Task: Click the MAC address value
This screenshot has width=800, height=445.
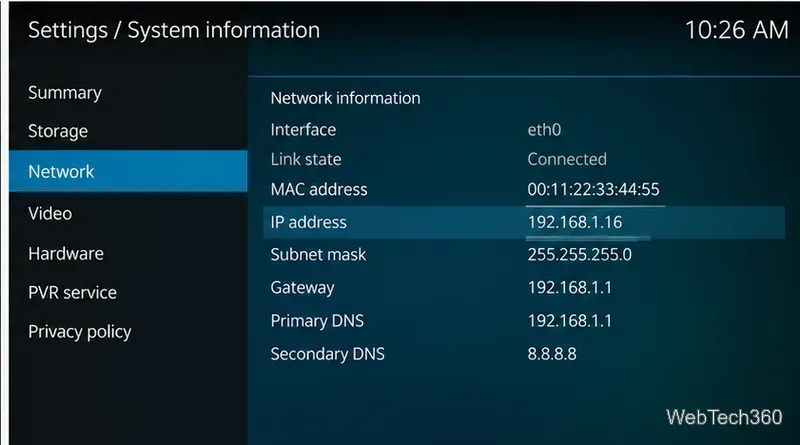Action: [x=593, y=189]
